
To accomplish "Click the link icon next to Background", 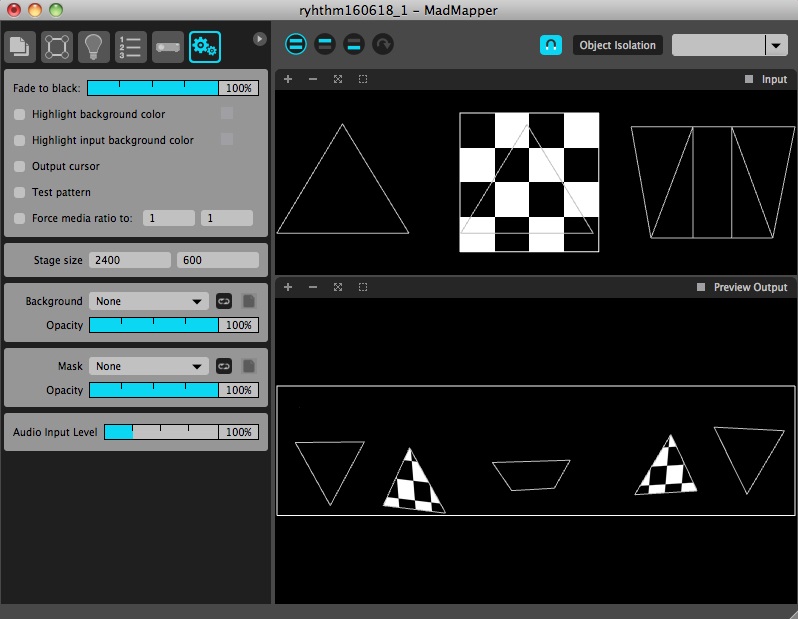I will [224, 301].
